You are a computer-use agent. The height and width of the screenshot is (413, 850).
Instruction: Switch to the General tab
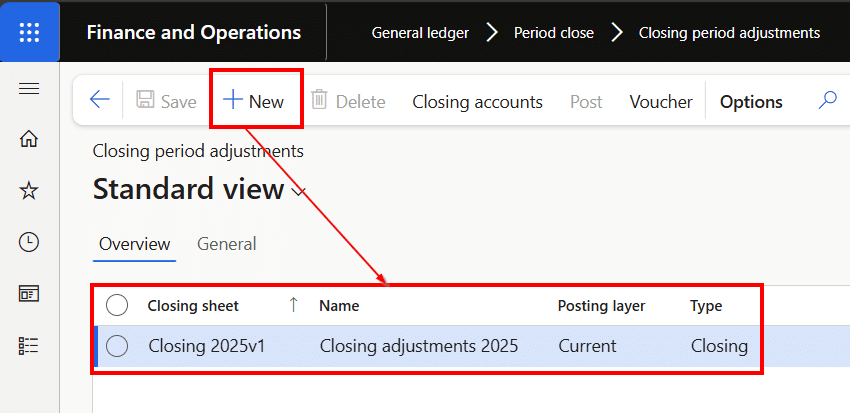(227, 244)
